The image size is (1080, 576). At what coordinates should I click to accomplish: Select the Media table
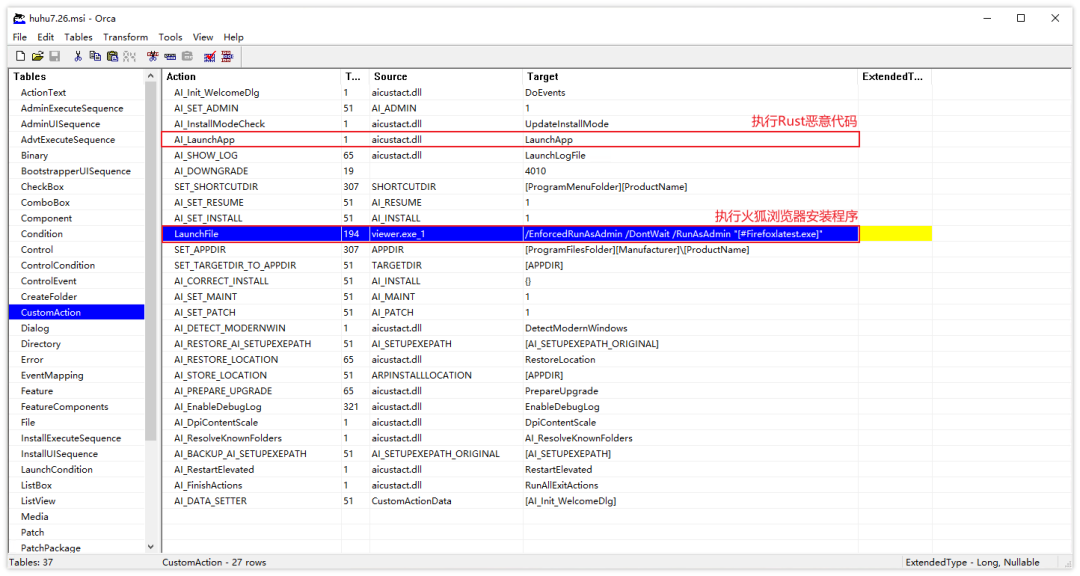[34, 517]
